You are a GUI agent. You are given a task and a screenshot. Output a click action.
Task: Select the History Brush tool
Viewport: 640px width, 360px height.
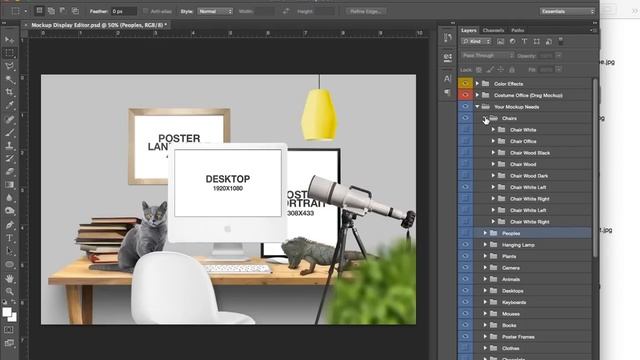[9, 158]
